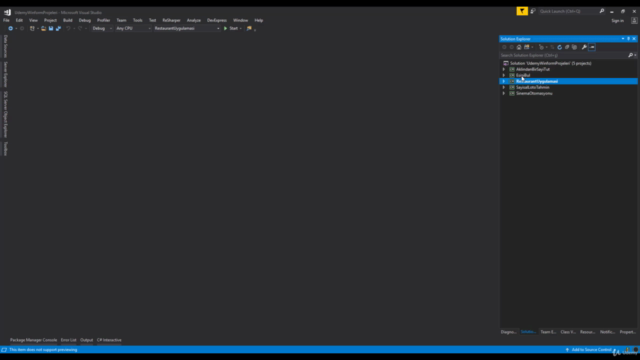The width and height of the screenshot is (640, 360).
Task: Click the Show All Files icon
Action: [x=574, y=47]
